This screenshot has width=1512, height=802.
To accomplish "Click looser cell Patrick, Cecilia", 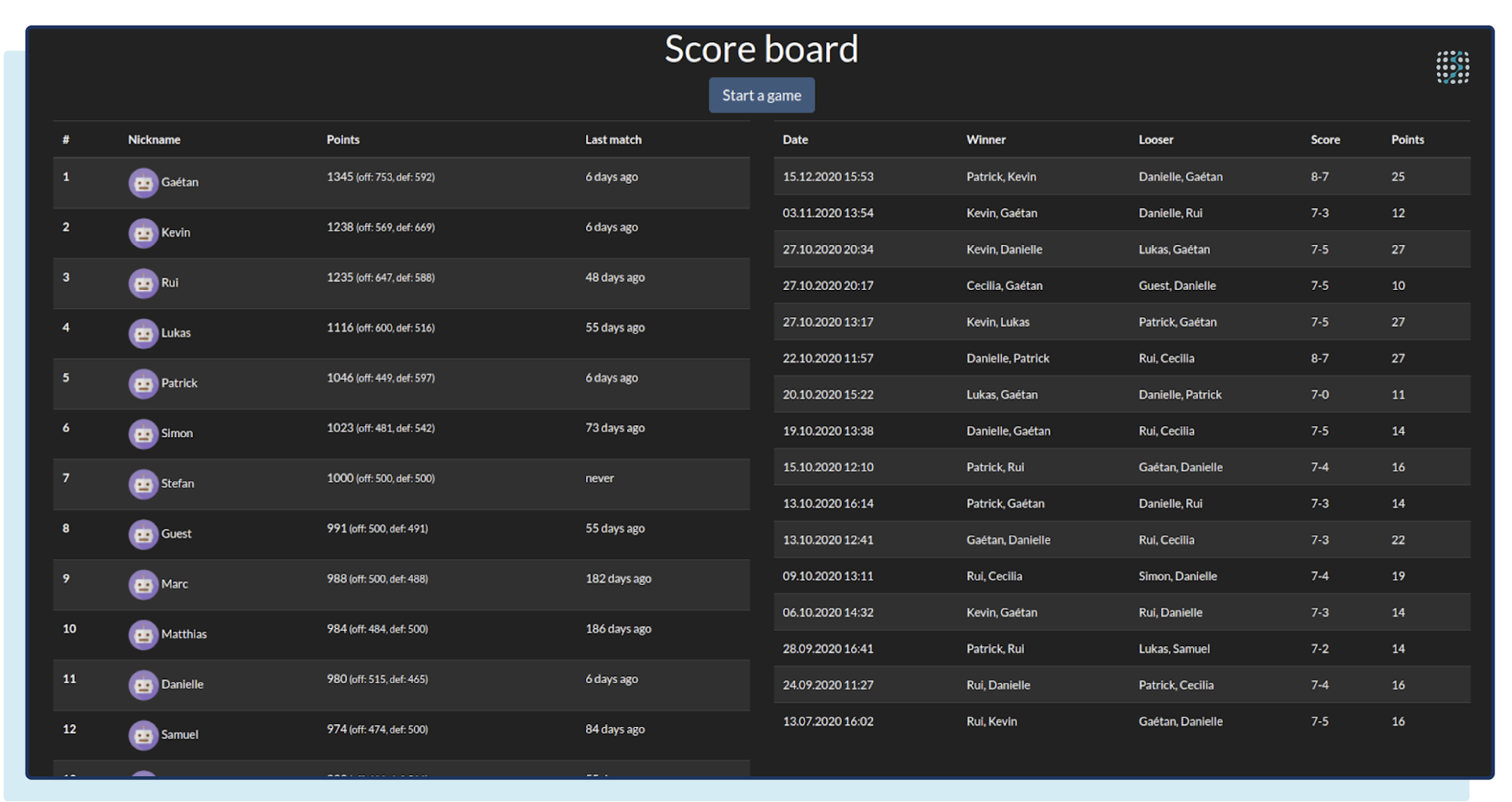I will [1176, 685].
